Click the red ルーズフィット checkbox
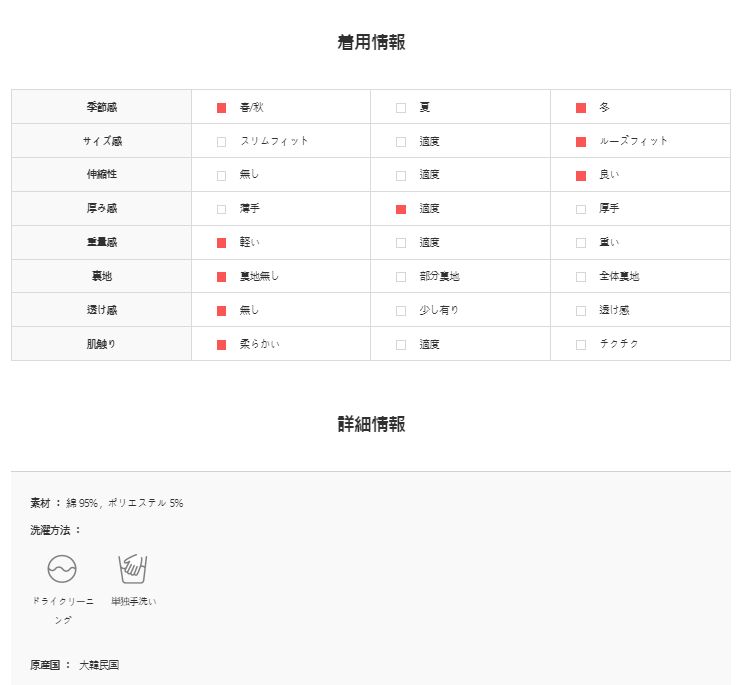This screenshot has height=685, width=745. (x=581, y=142)
